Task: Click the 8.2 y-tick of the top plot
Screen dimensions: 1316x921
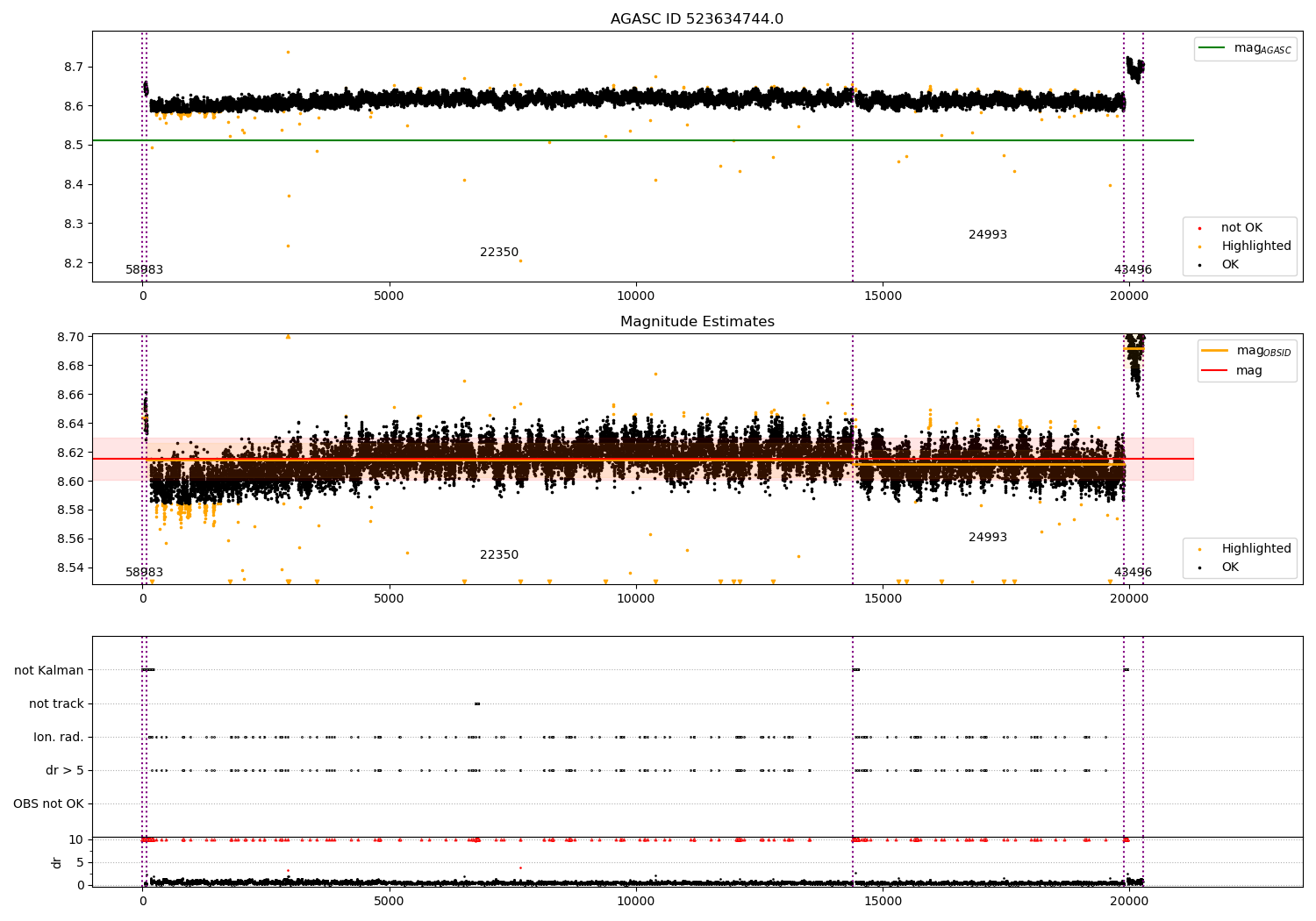Action: (74, 263)
